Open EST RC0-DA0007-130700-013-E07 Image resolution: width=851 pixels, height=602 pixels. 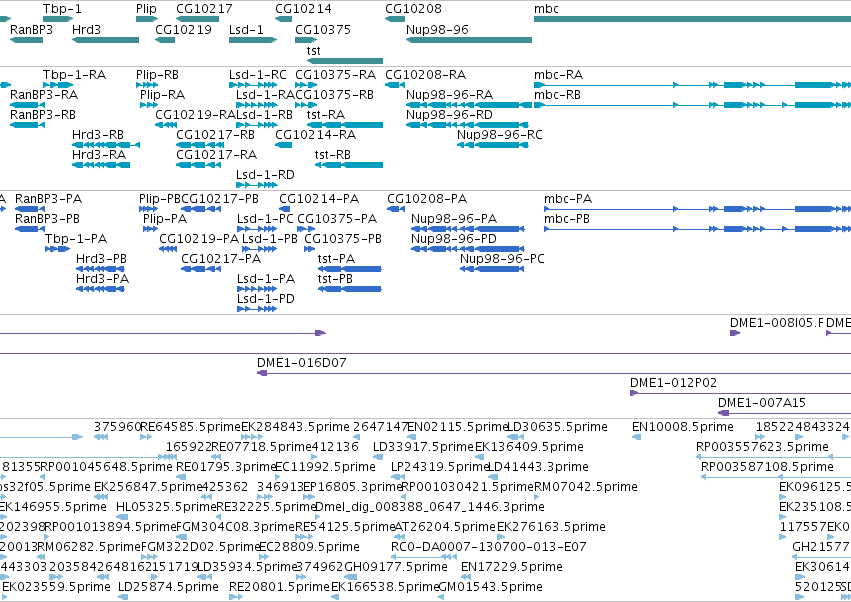click(x=489, y=547)
